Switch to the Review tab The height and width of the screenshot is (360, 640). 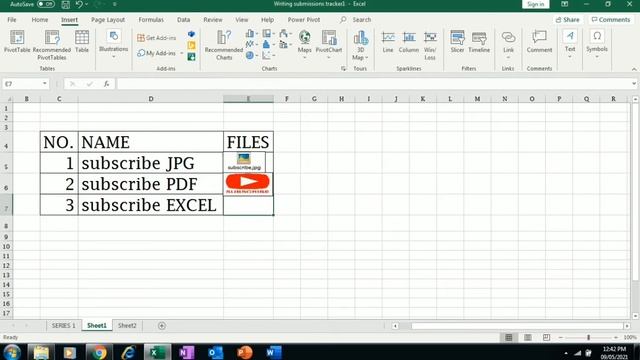213,20
